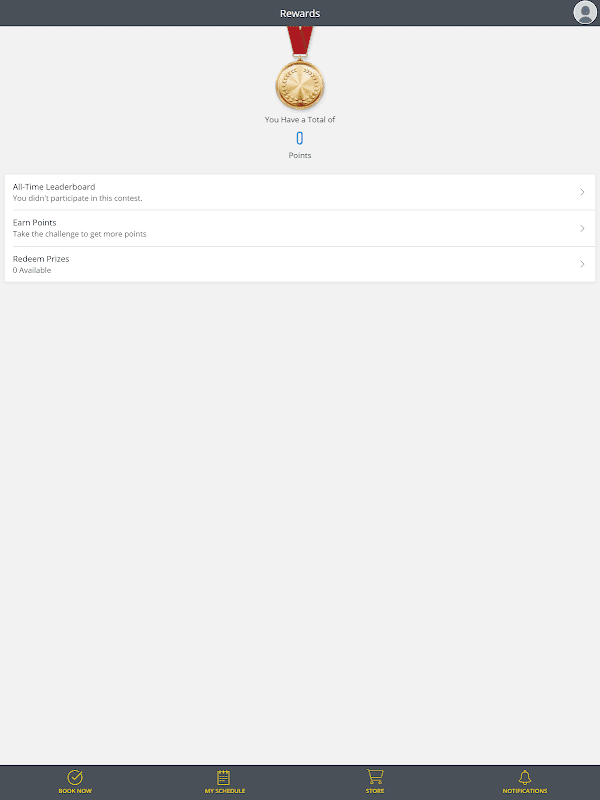Expand the Redeem Prizes chevron arrow
Image resolution: width=600 pixels, height=800 pixels.
coord(582,264)
